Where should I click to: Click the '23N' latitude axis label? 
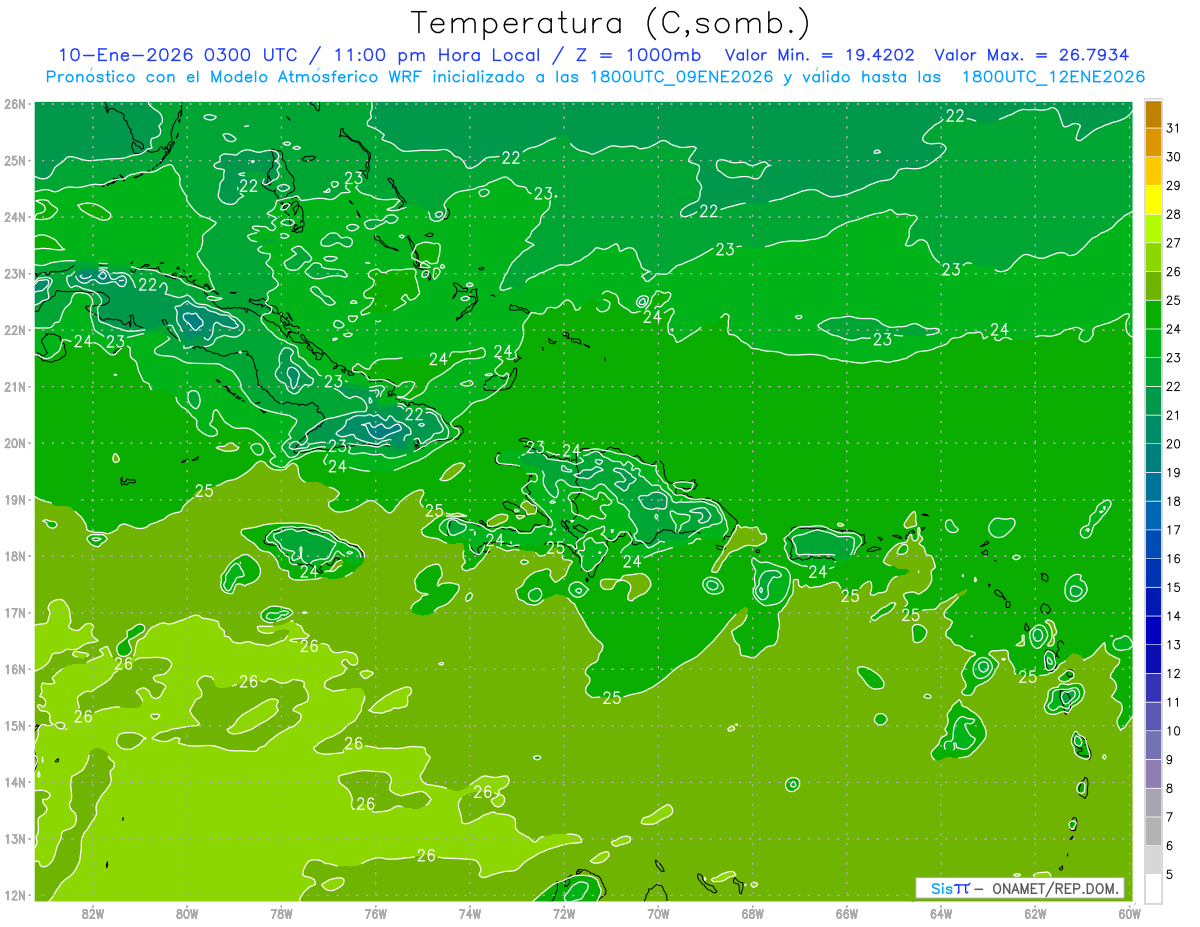16,273
